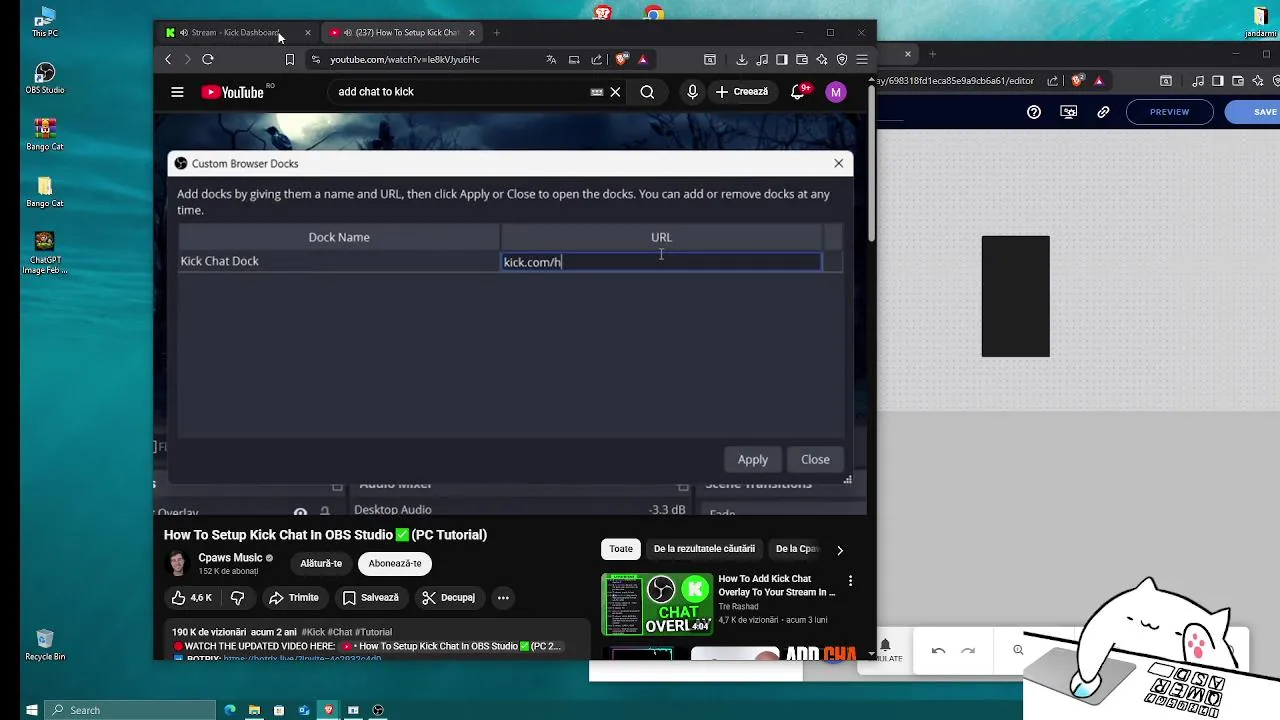Click the PREVIEW button in overlay editor
The image size is (1280, 720).
pyautogui.click(x=1169, y=112)
